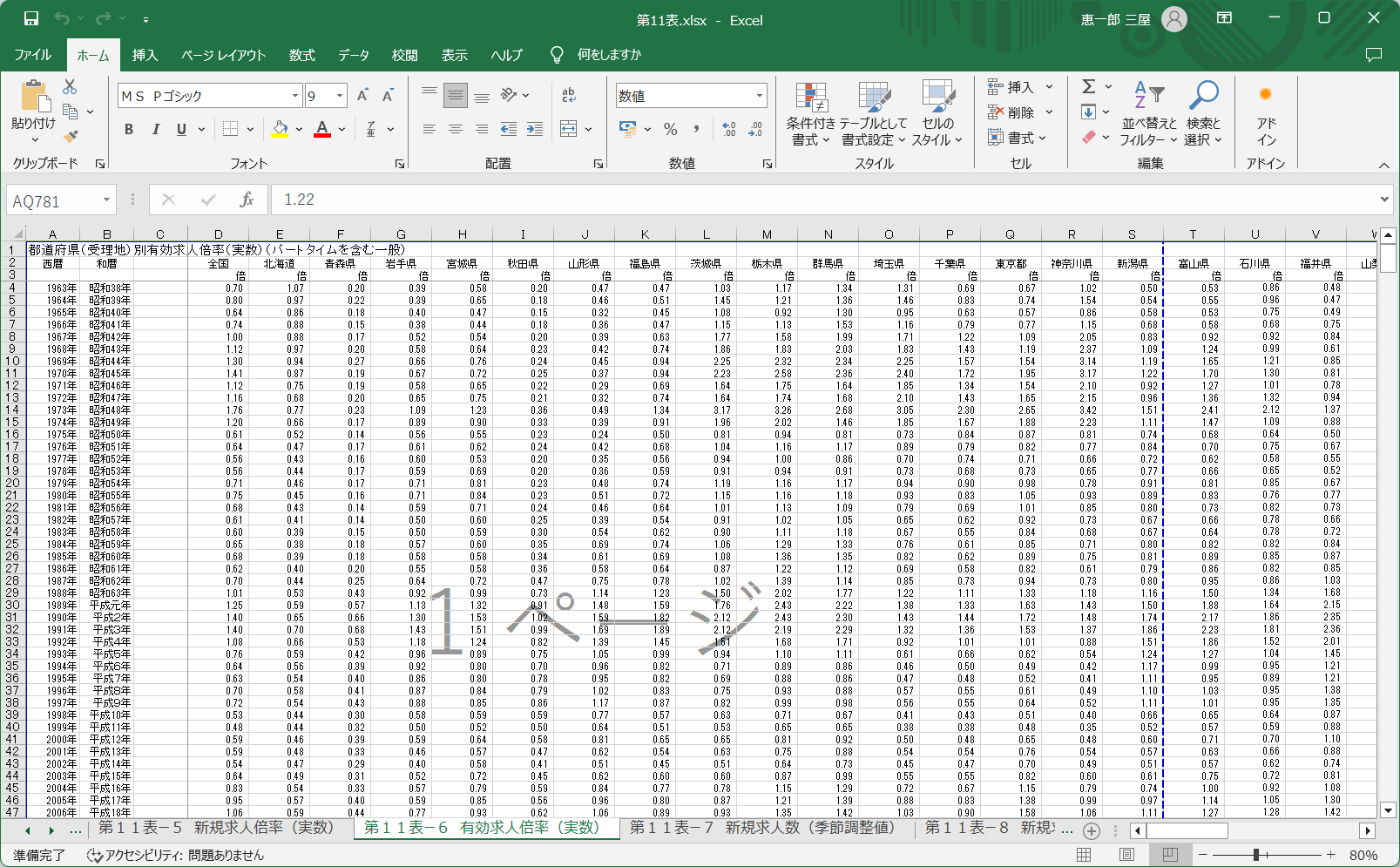Click the AutoSum sigma icon
The height and width of the screenshot is (867, 1400).
click(1089, 86)
